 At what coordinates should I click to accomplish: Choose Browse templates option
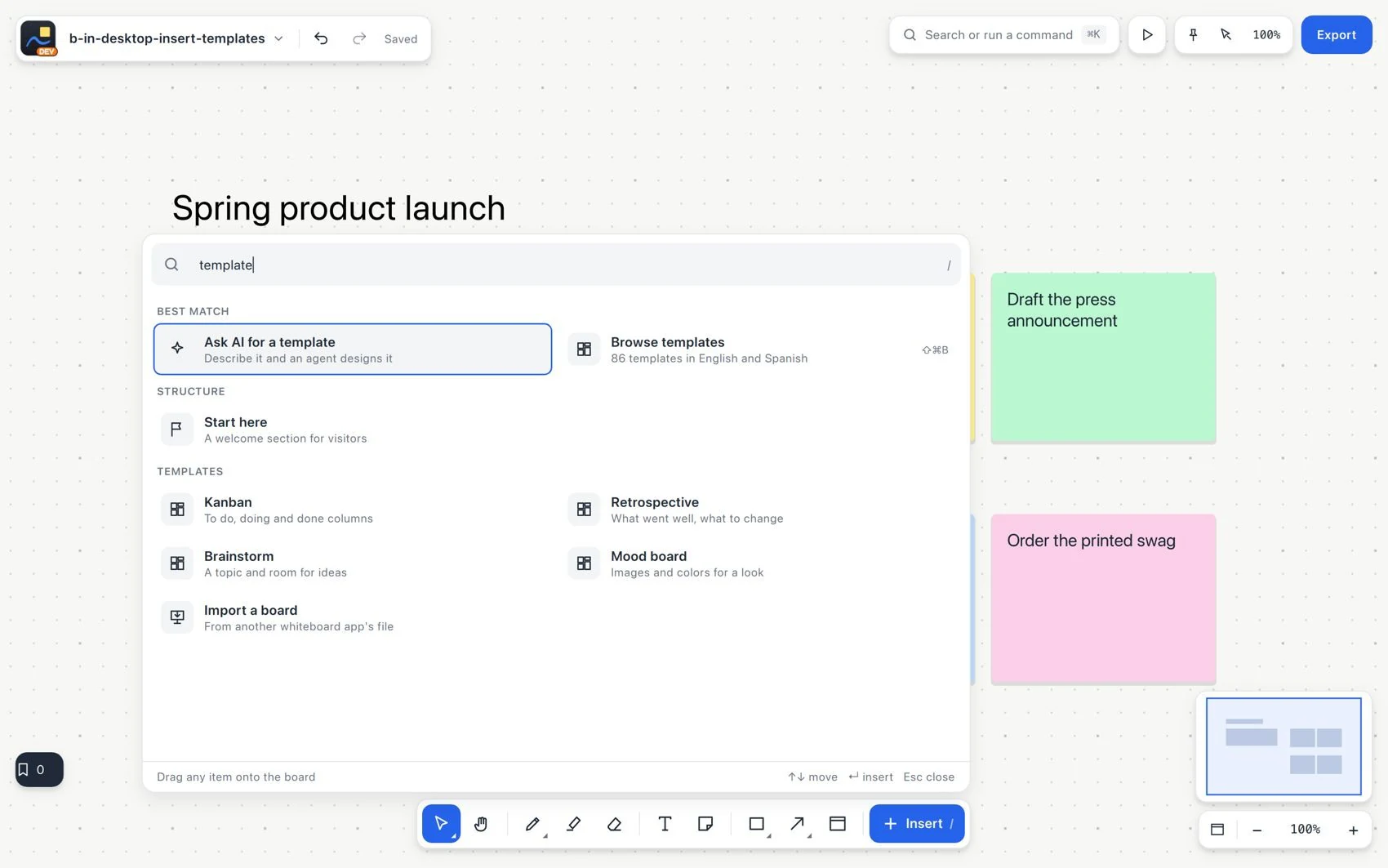click(760, 349)
